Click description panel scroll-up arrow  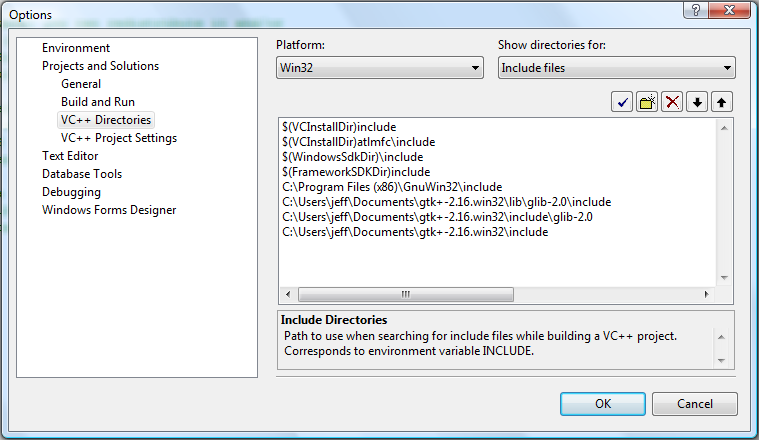pyautogui.click(x=721, y=337)
